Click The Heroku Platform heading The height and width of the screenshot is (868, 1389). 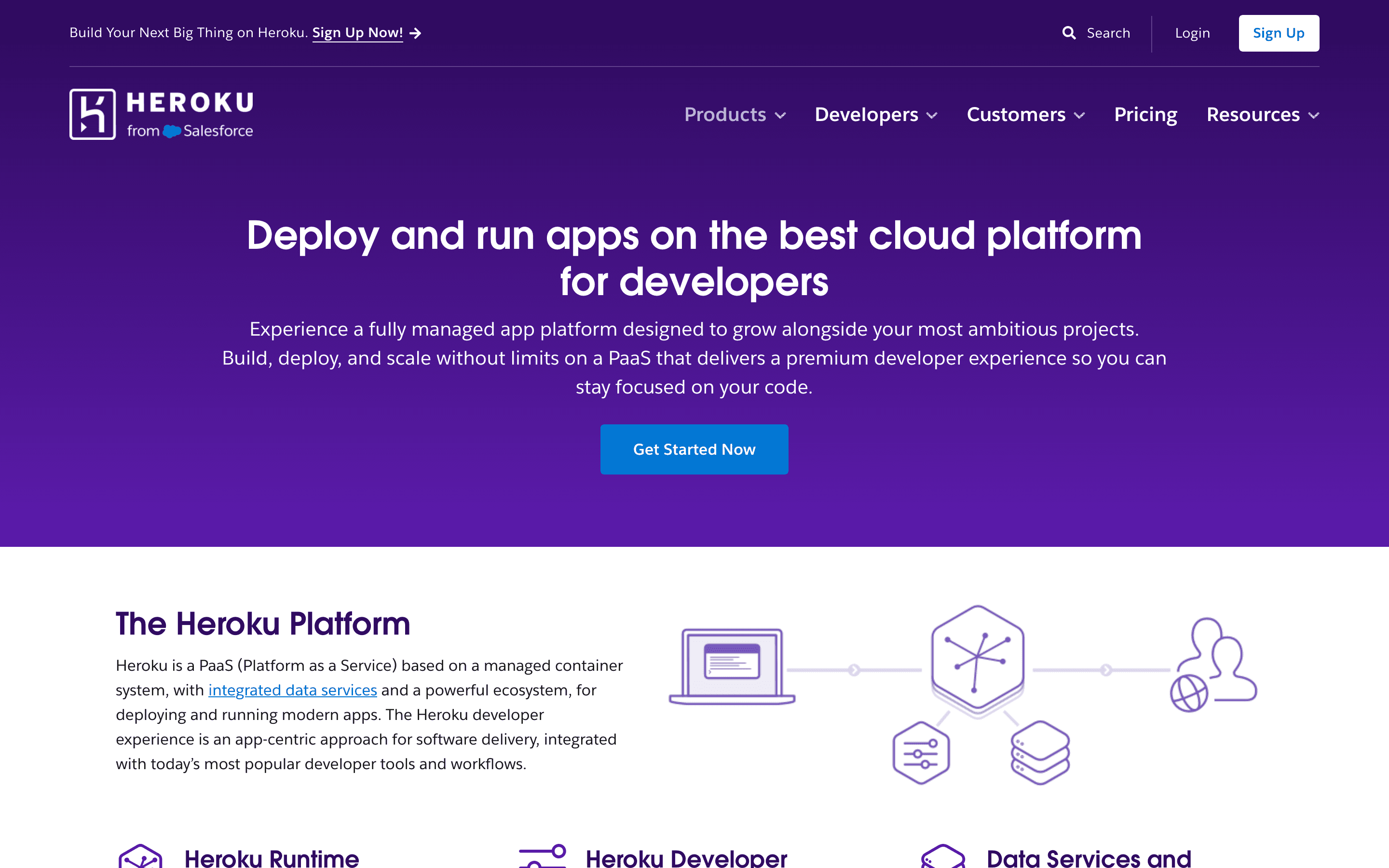click(263, 624)
